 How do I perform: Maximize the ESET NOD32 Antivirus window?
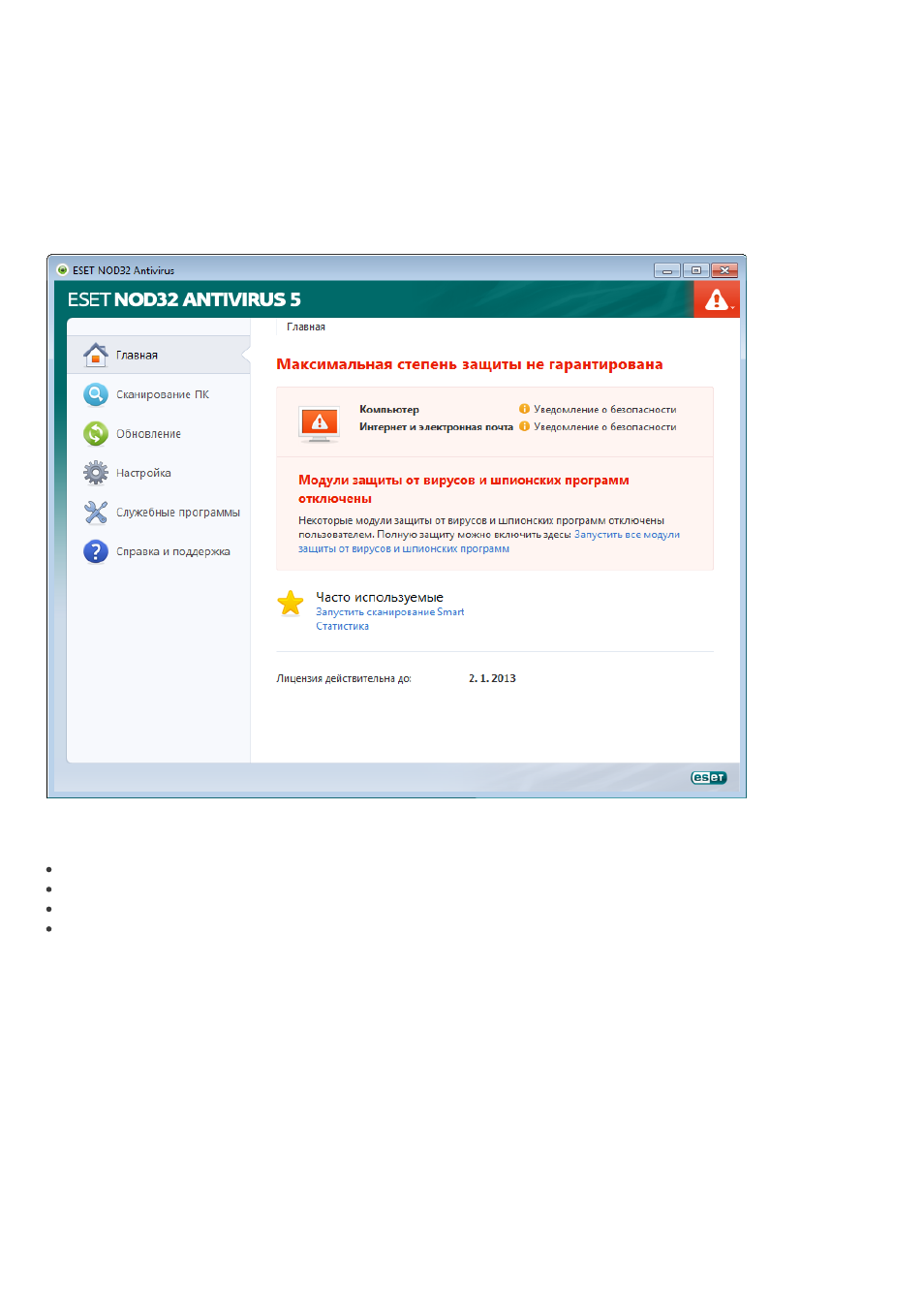tap(695, 270)
